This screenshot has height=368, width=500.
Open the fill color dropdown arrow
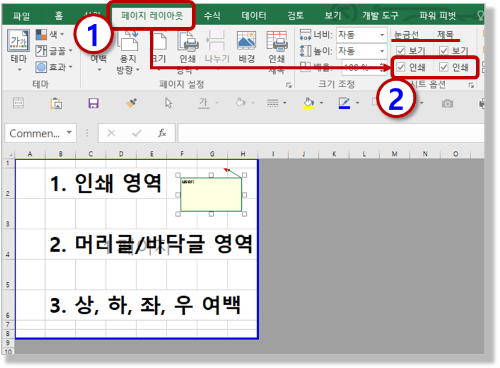click(321, 103)
